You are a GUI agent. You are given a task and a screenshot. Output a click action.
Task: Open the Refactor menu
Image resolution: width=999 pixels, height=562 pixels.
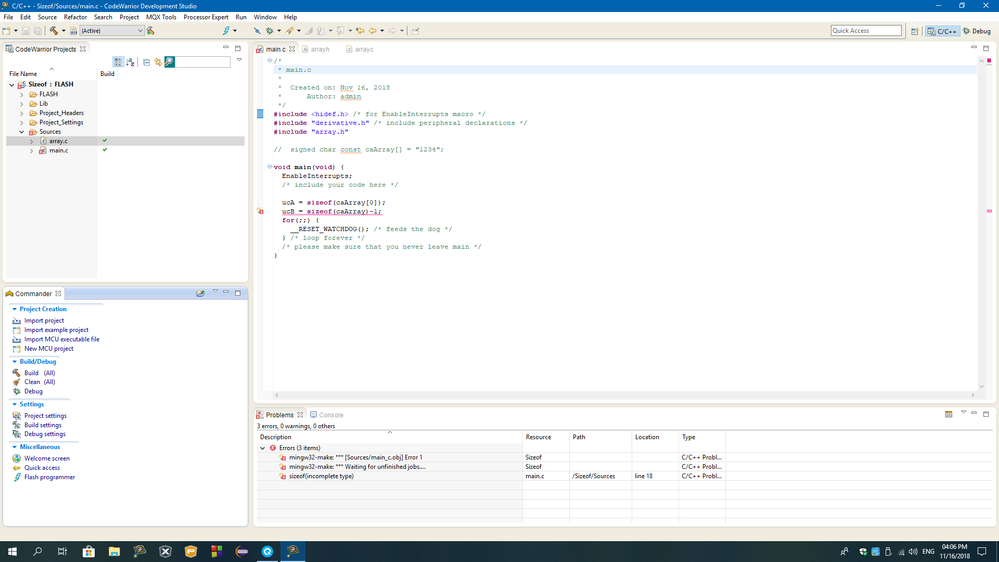coord(75,17)
